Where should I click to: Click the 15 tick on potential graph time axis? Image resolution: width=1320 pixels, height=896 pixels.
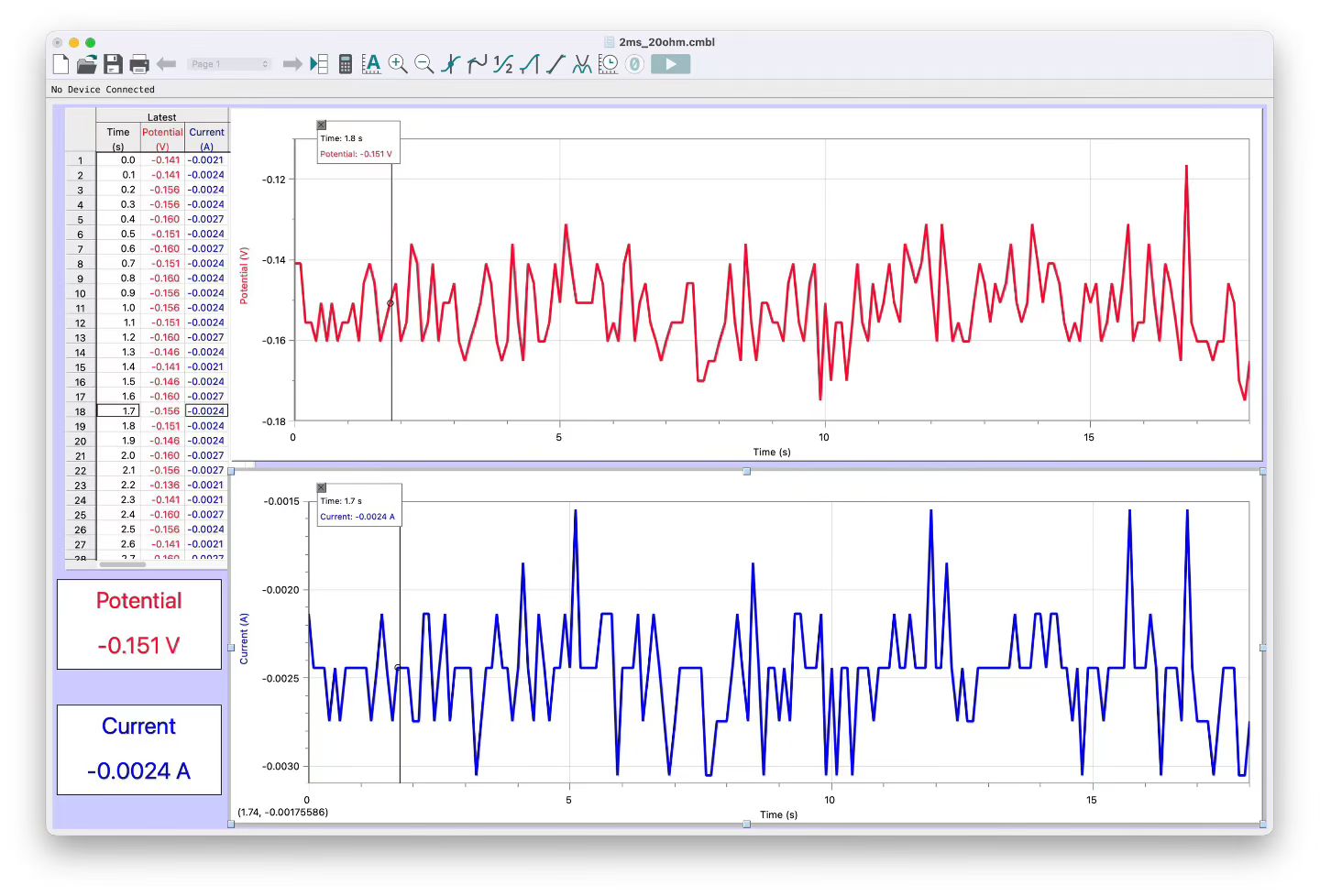pyautogui.click(x=1089, y=437)
